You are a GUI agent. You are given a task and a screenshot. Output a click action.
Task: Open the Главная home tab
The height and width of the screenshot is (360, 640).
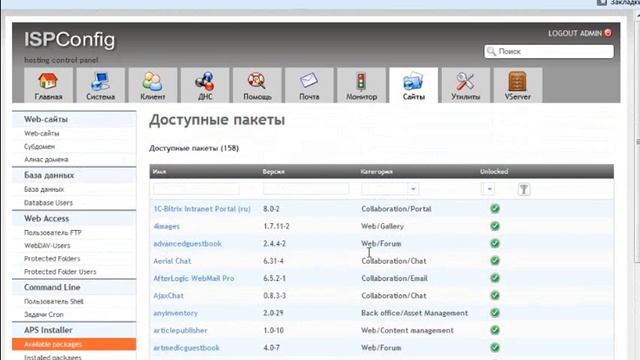[x=48, y=85]
